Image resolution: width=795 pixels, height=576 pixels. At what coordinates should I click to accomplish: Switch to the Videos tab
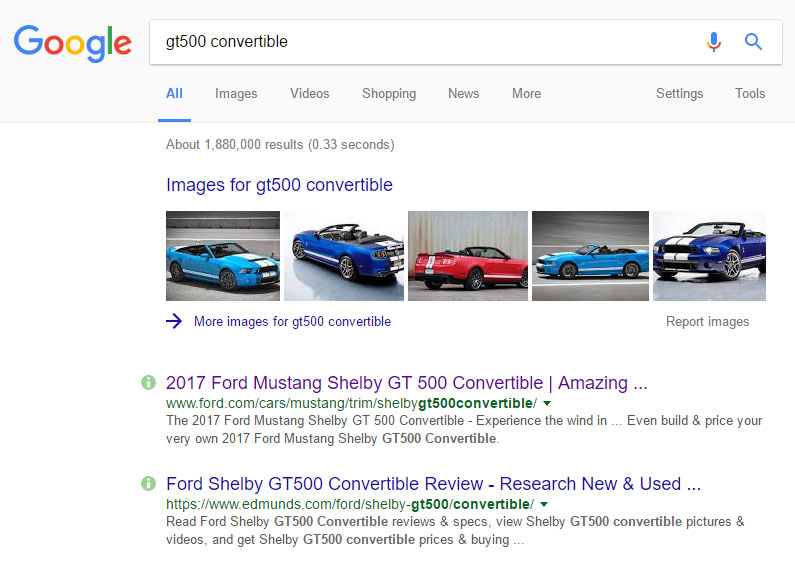pos(309,94)
